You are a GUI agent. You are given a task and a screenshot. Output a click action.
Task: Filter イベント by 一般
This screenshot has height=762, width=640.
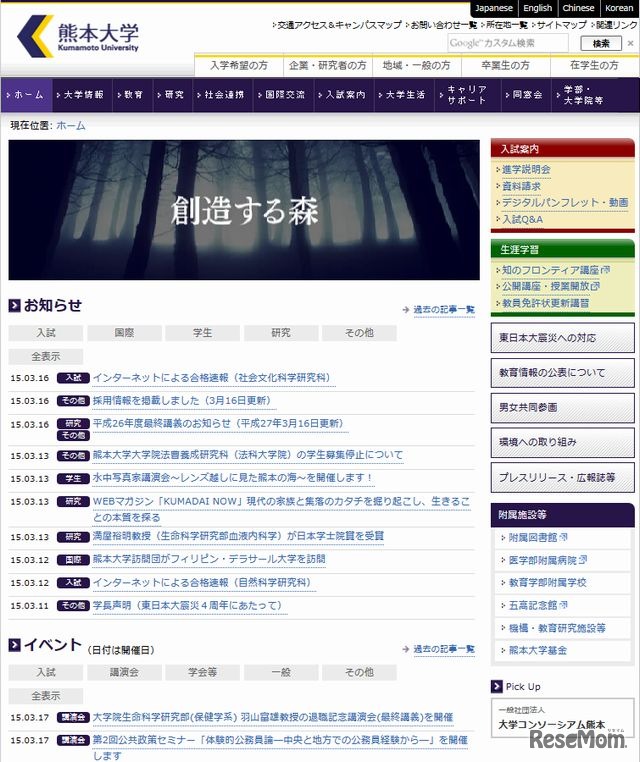coord(281,673)
